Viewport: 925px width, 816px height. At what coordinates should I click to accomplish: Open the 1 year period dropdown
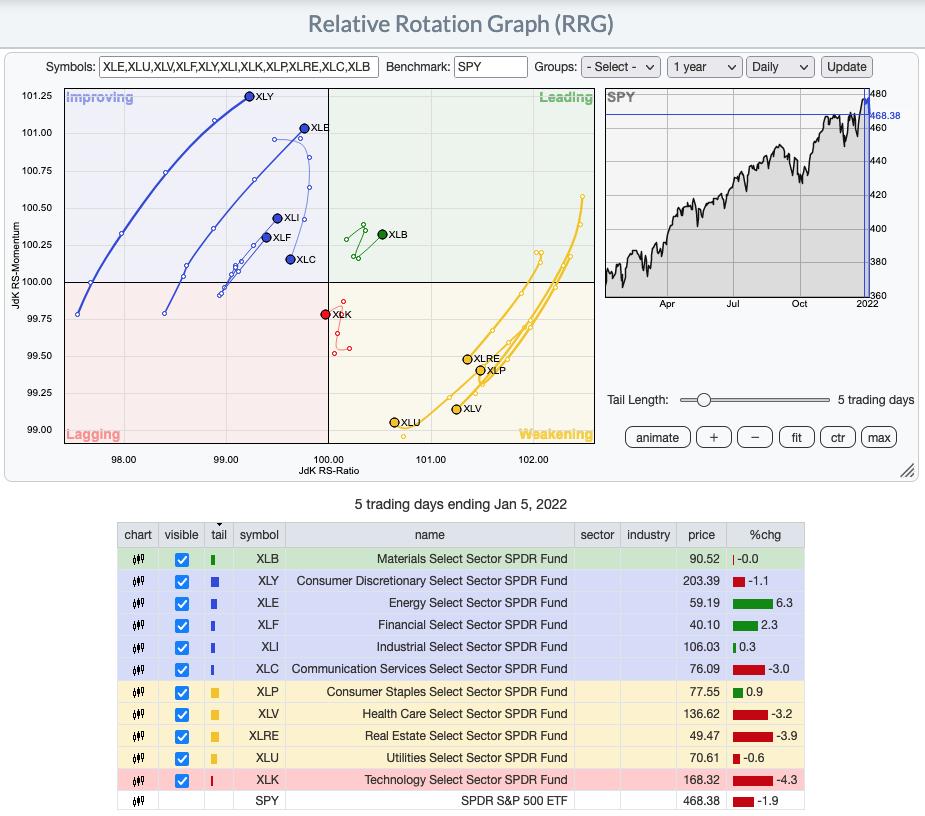[x=704, y=67]
